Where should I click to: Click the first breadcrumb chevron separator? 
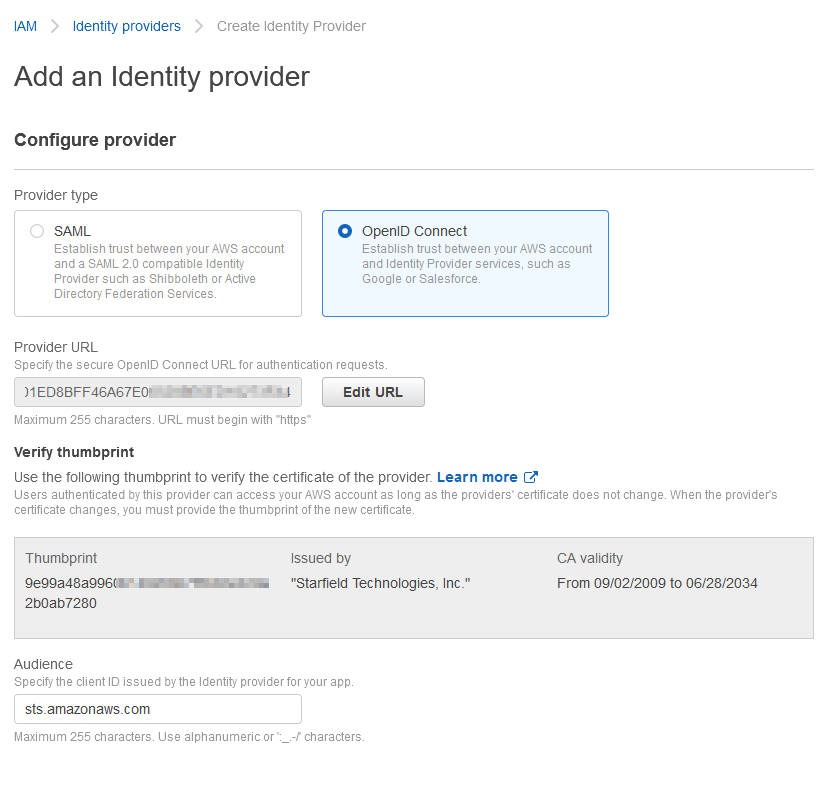pos(55,26)
